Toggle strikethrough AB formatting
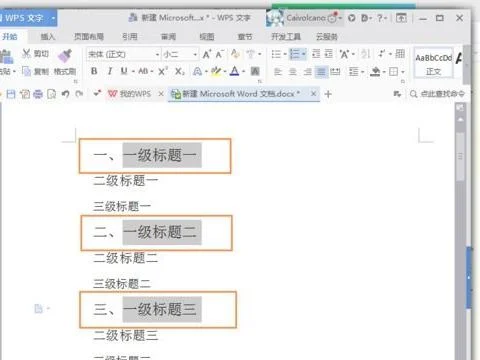480x360 pixels. [143, 71]
